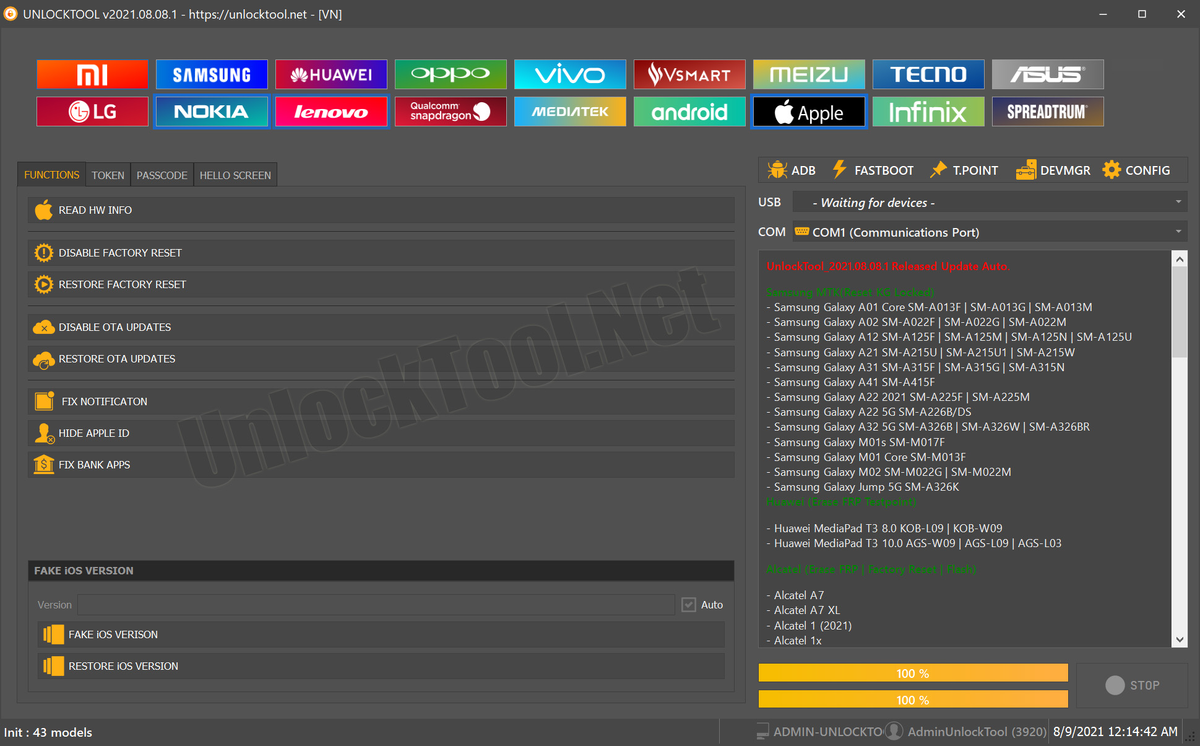Select the Samsung brand tile
Image resolution: width=1200 pixels, height=746 pixels.
point(211,74)
